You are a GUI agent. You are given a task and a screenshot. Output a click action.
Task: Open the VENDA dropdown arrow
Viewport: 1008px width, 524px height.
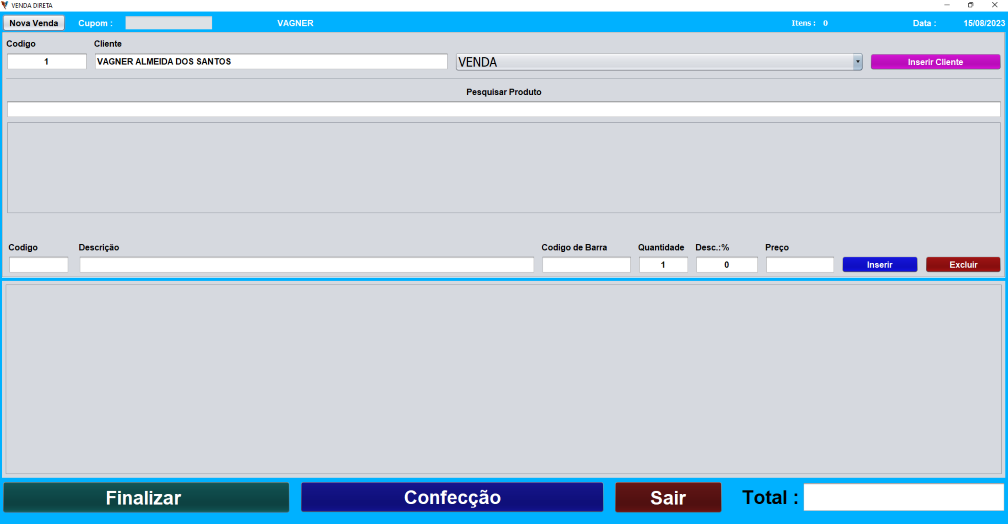tap(857, 62)
